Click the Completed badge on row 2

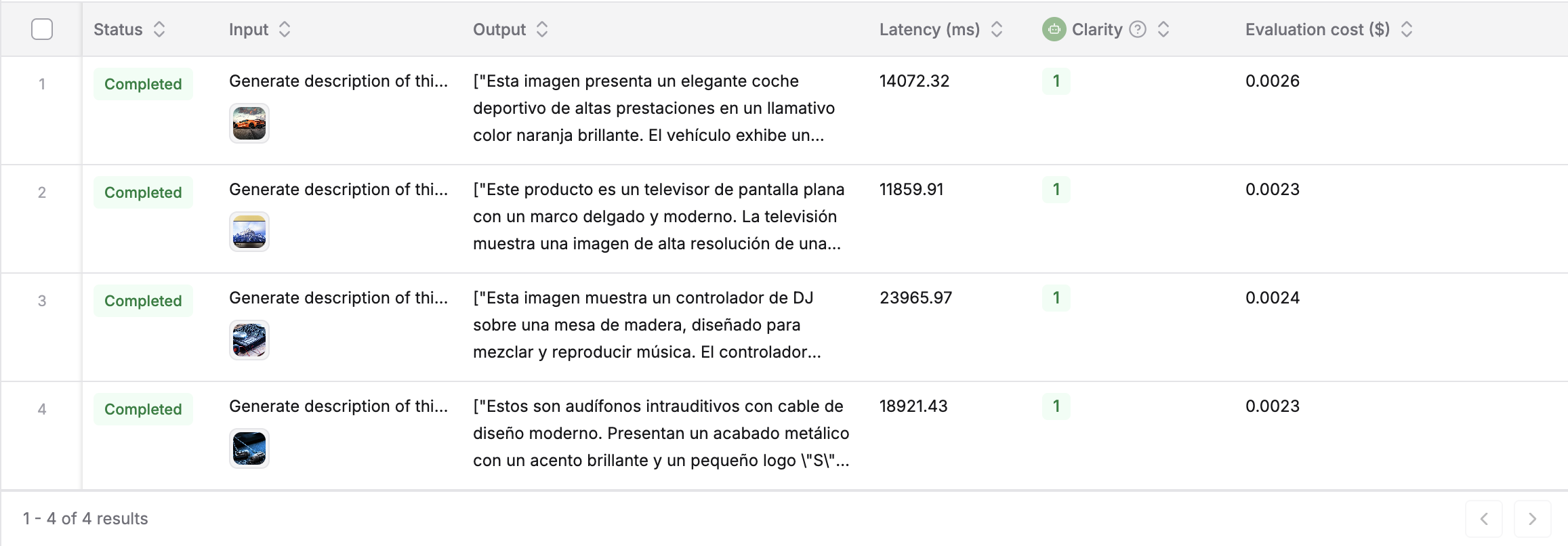point(143,192)
